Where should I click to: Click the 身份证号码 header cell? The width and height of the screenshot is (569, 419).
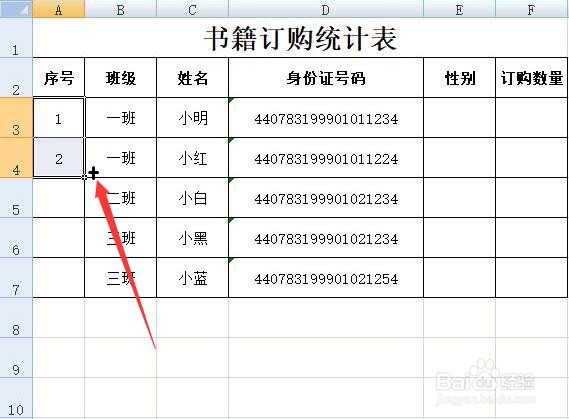(326, 77)
